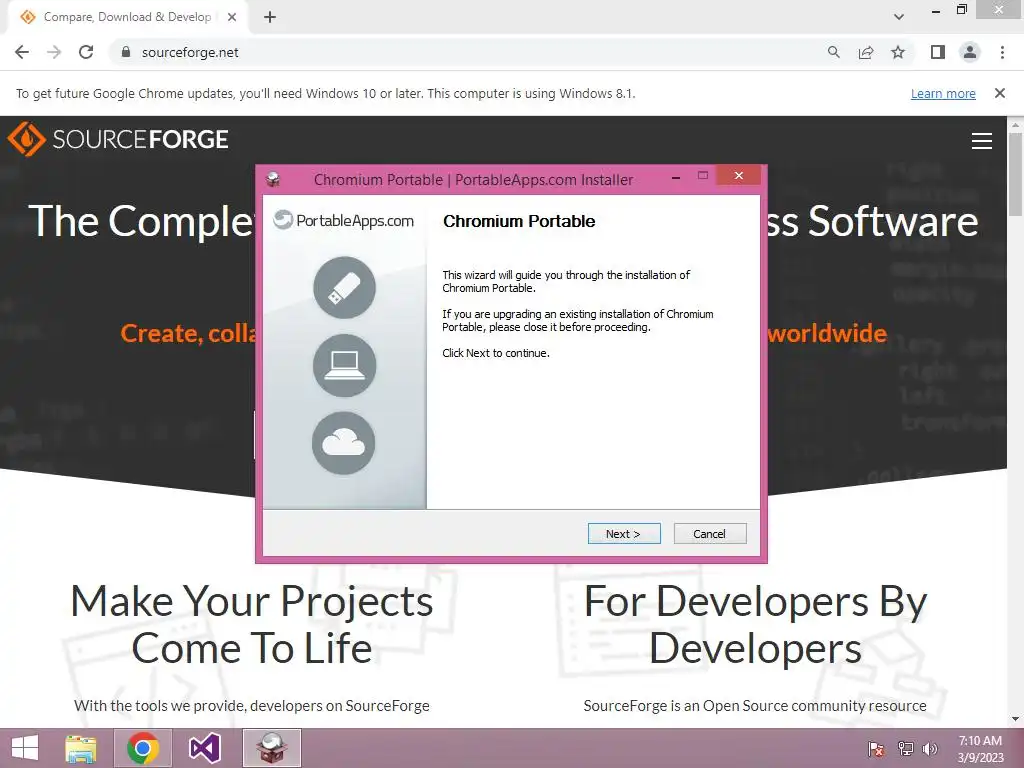Open Visual Studio from the taskbar

click(x=204, y=748)
